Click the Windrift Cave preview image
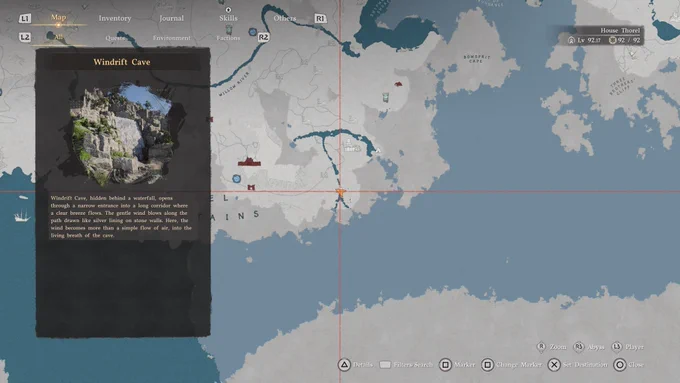680x383 pixels. [123, 135]
